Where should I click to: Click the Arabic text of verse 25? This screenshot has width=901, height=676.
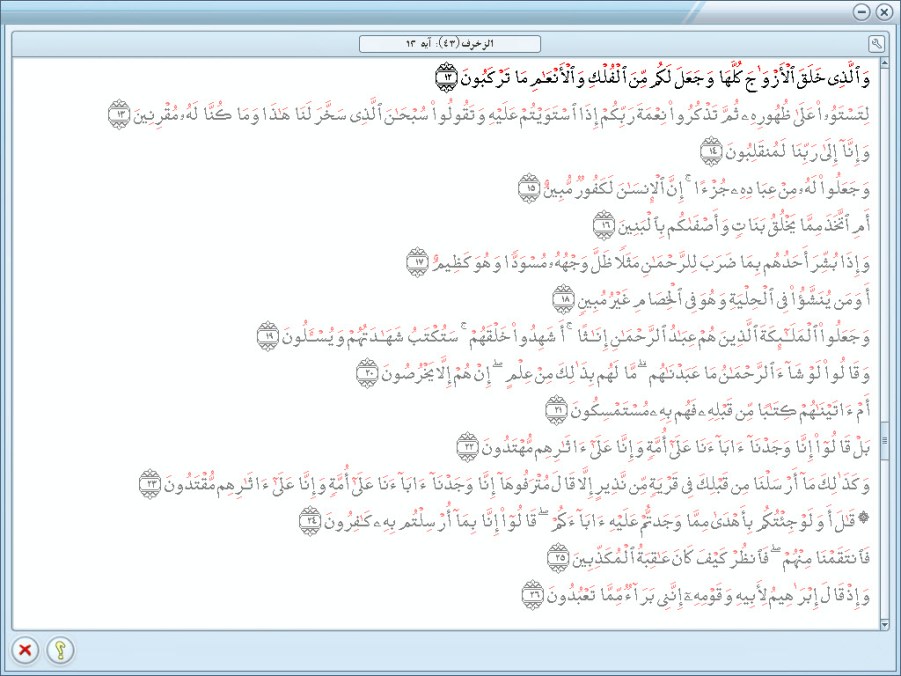[721, 558]
